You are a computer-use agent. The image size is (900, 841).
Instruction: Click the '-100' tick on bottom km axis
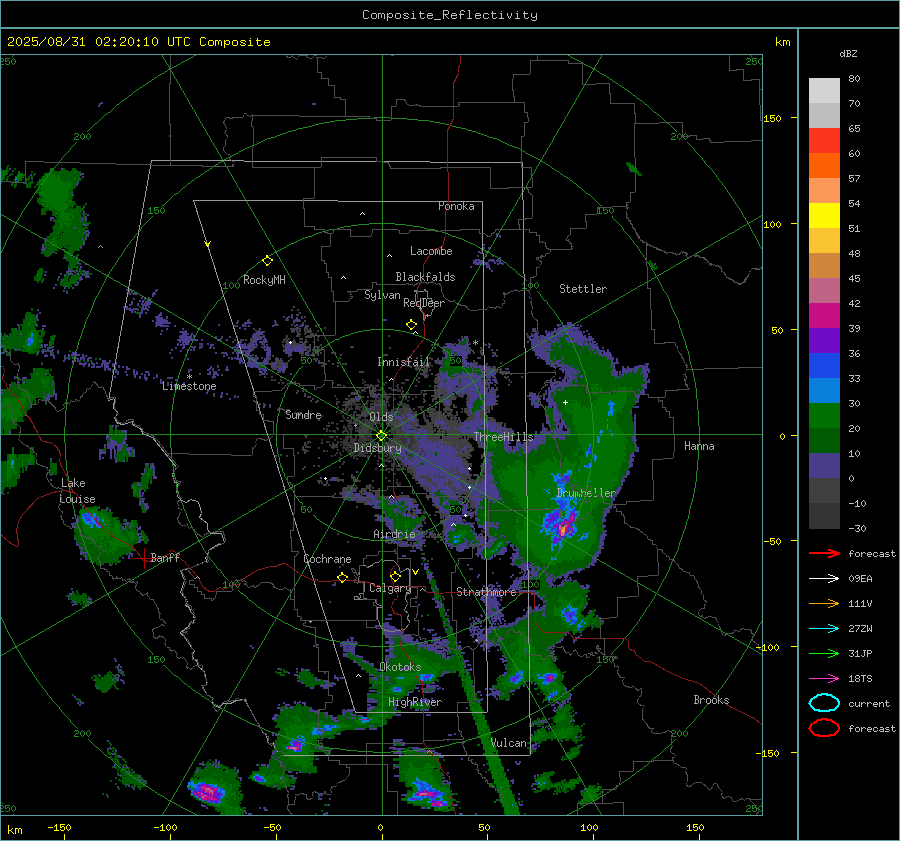pos(165,827)
